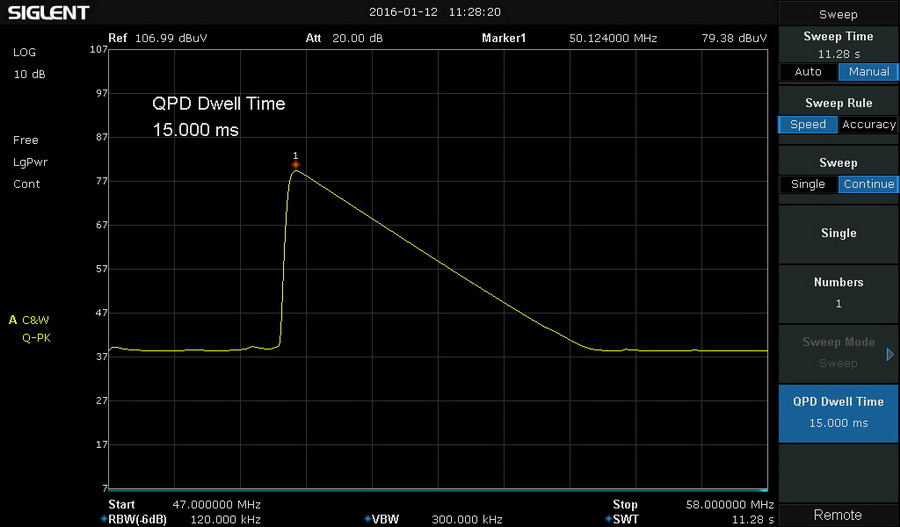This screenshot has width=900, height=527.
Task: Open the Numbers softkey setting
Action: (x=838, y=292)
